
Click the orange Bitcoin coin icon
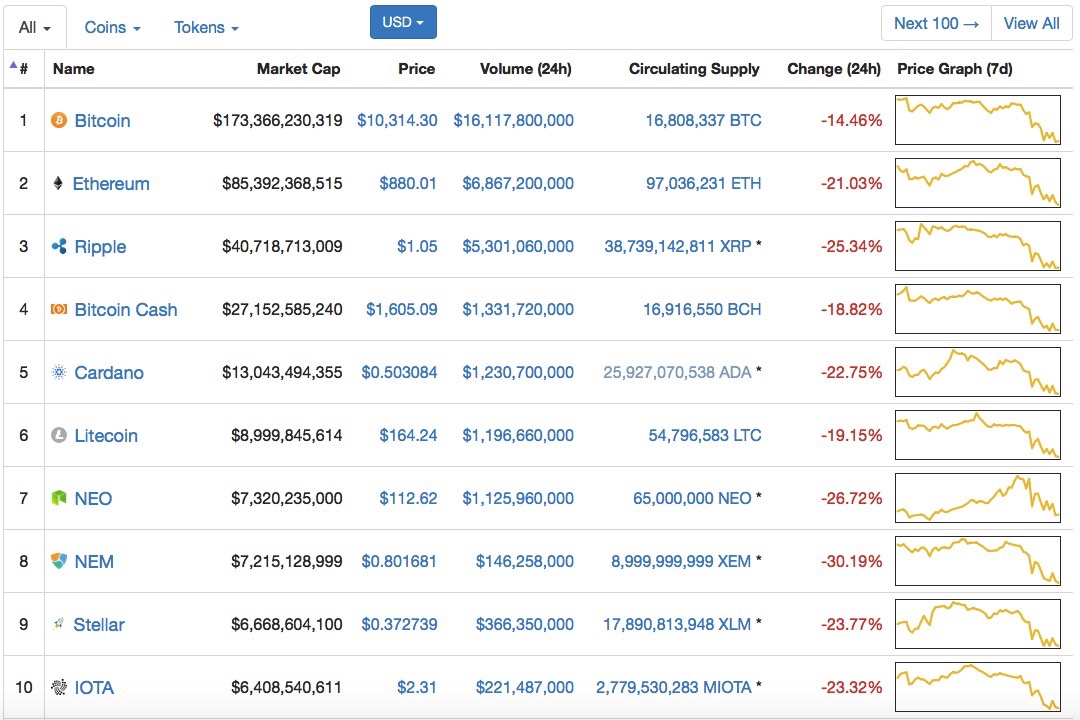point(59,121)
